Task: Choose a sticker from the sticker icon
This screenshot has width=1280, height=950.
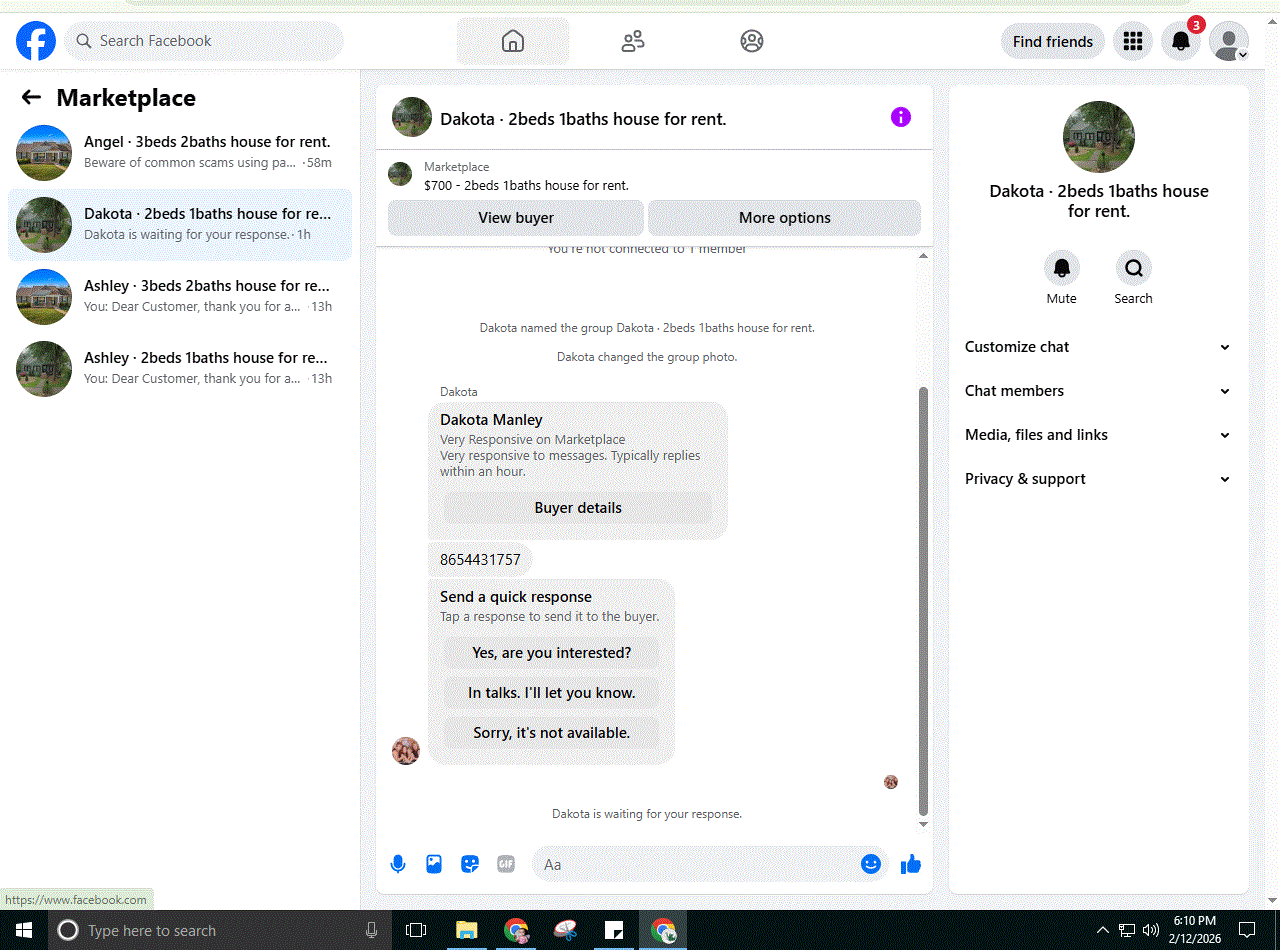Action: point(470,864)
